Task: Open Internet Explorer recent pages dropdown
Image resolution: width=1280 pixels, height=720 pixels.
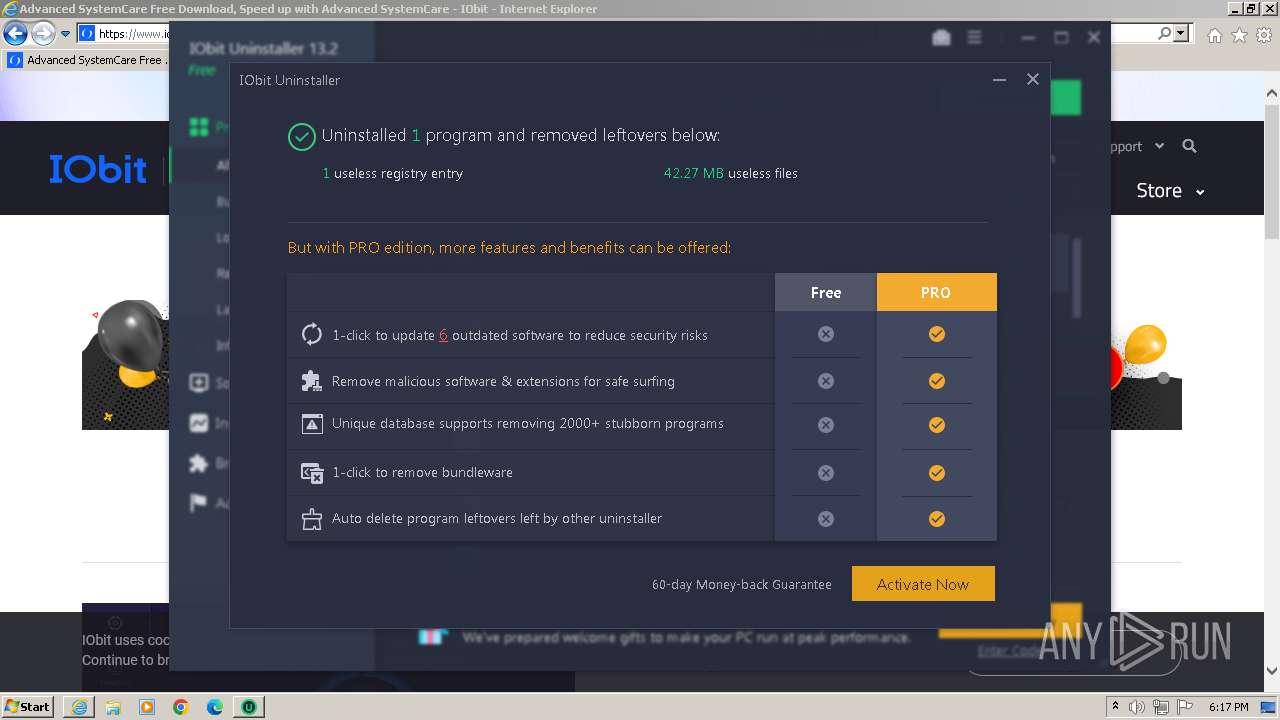Action: (66, 34)
